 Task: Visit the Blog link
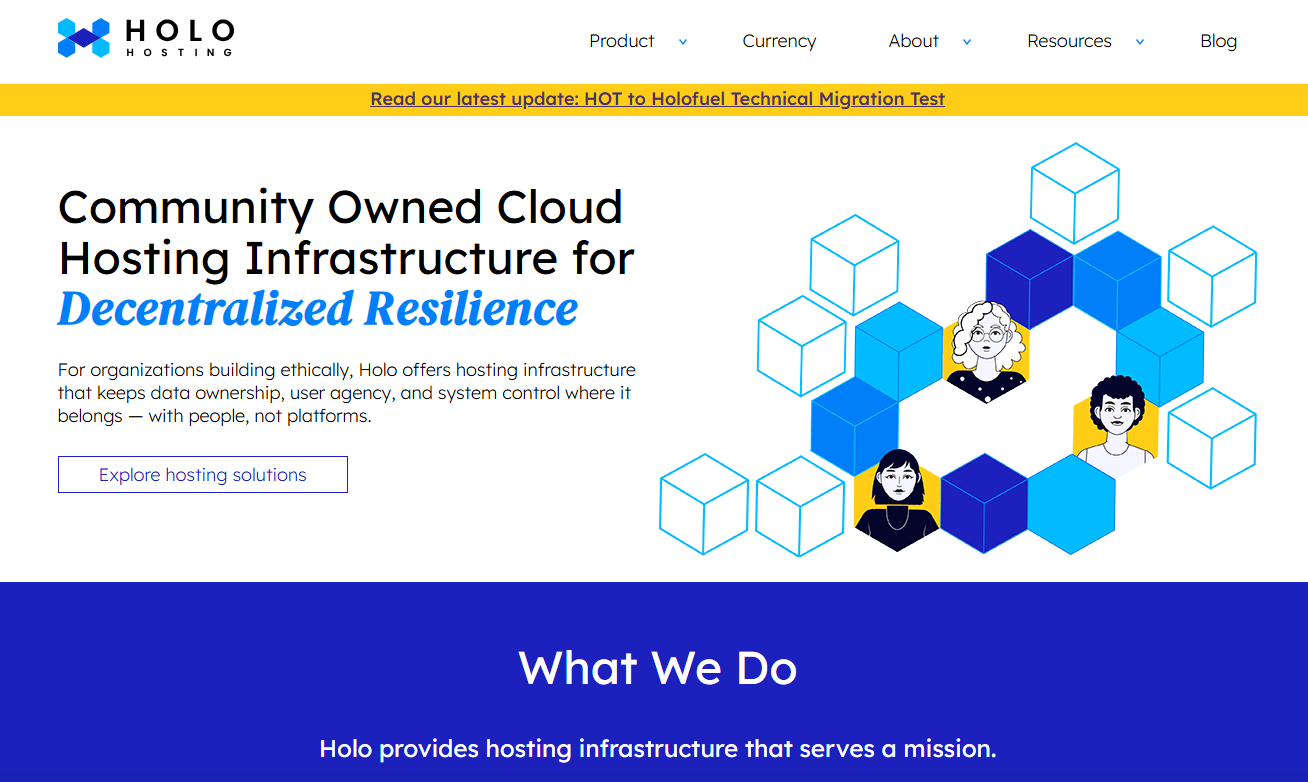1218,41
